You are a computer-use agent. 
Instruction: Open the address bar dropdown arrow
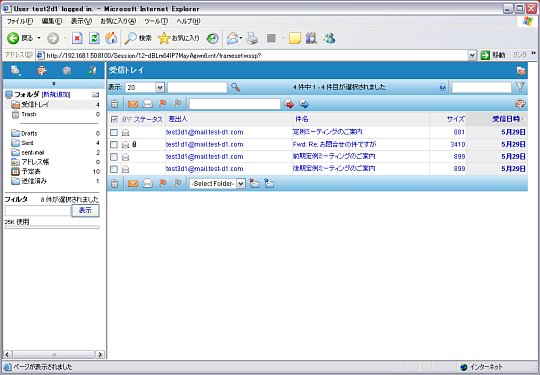click(472, 55)
